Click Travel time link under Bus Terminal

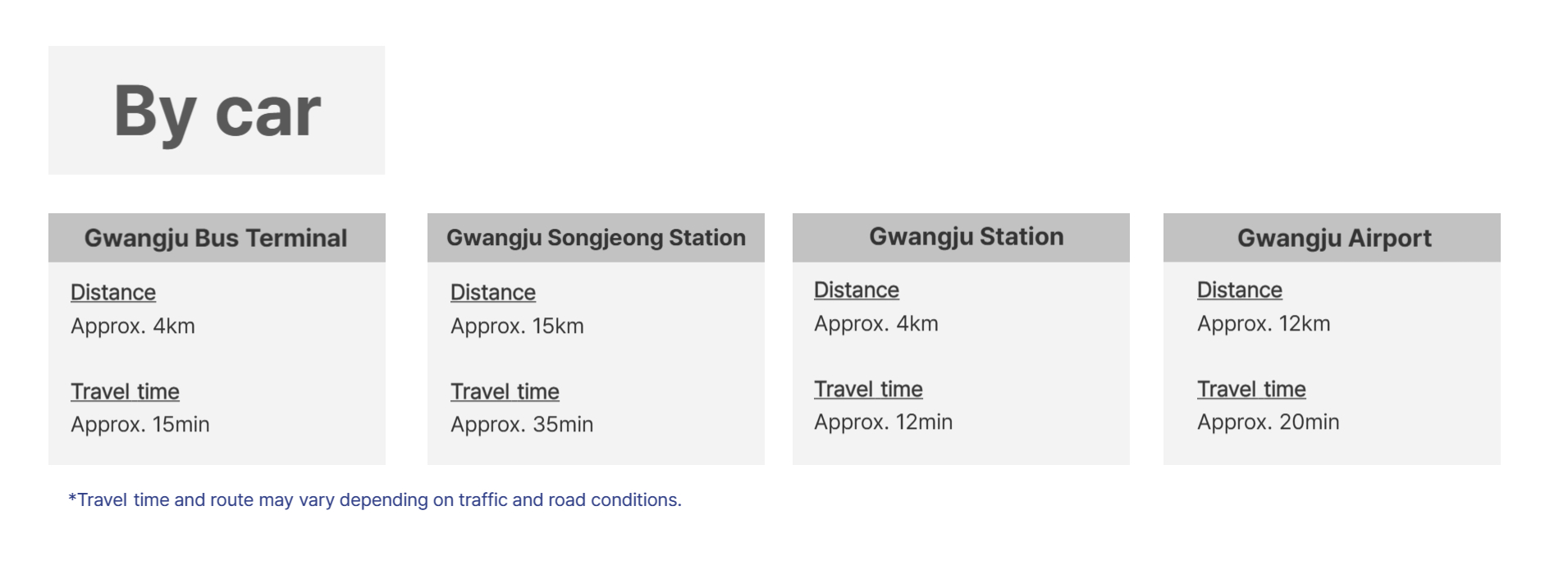(125, 392)
